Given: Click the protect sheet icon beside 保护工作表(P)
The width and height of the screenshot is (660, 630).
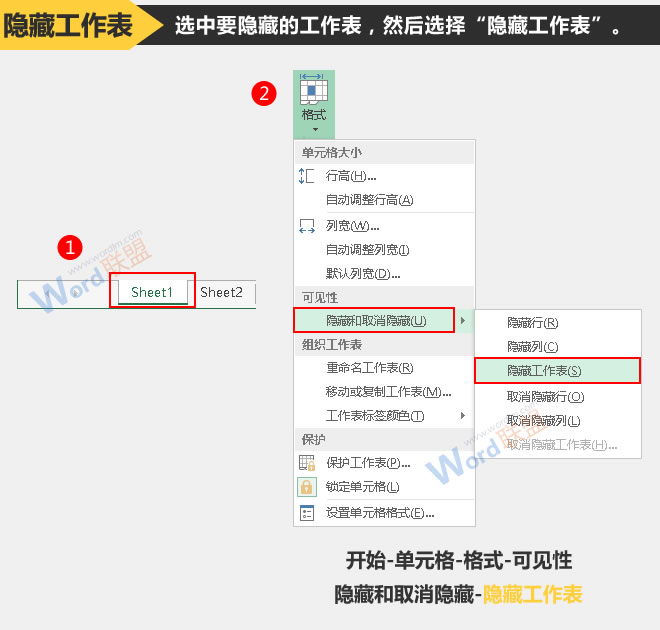Looking at the screenshot, I should (306, 463).
